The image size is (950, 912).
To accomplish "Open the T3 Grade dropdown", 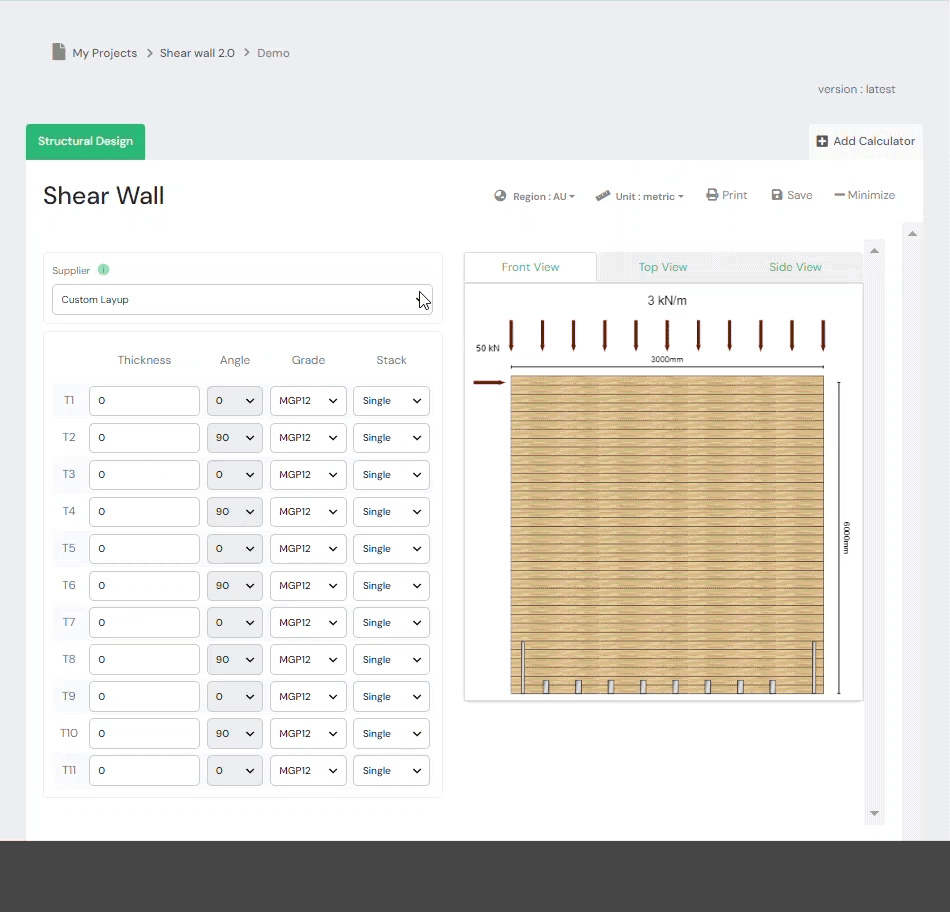I will click(308, 474).
